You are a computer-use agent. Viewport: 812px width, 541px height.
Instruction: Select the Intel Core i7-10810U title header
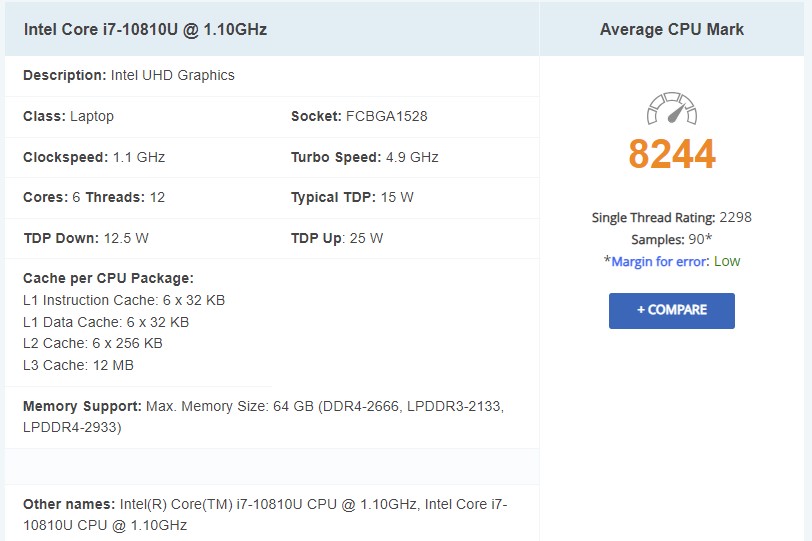(144, 29)
